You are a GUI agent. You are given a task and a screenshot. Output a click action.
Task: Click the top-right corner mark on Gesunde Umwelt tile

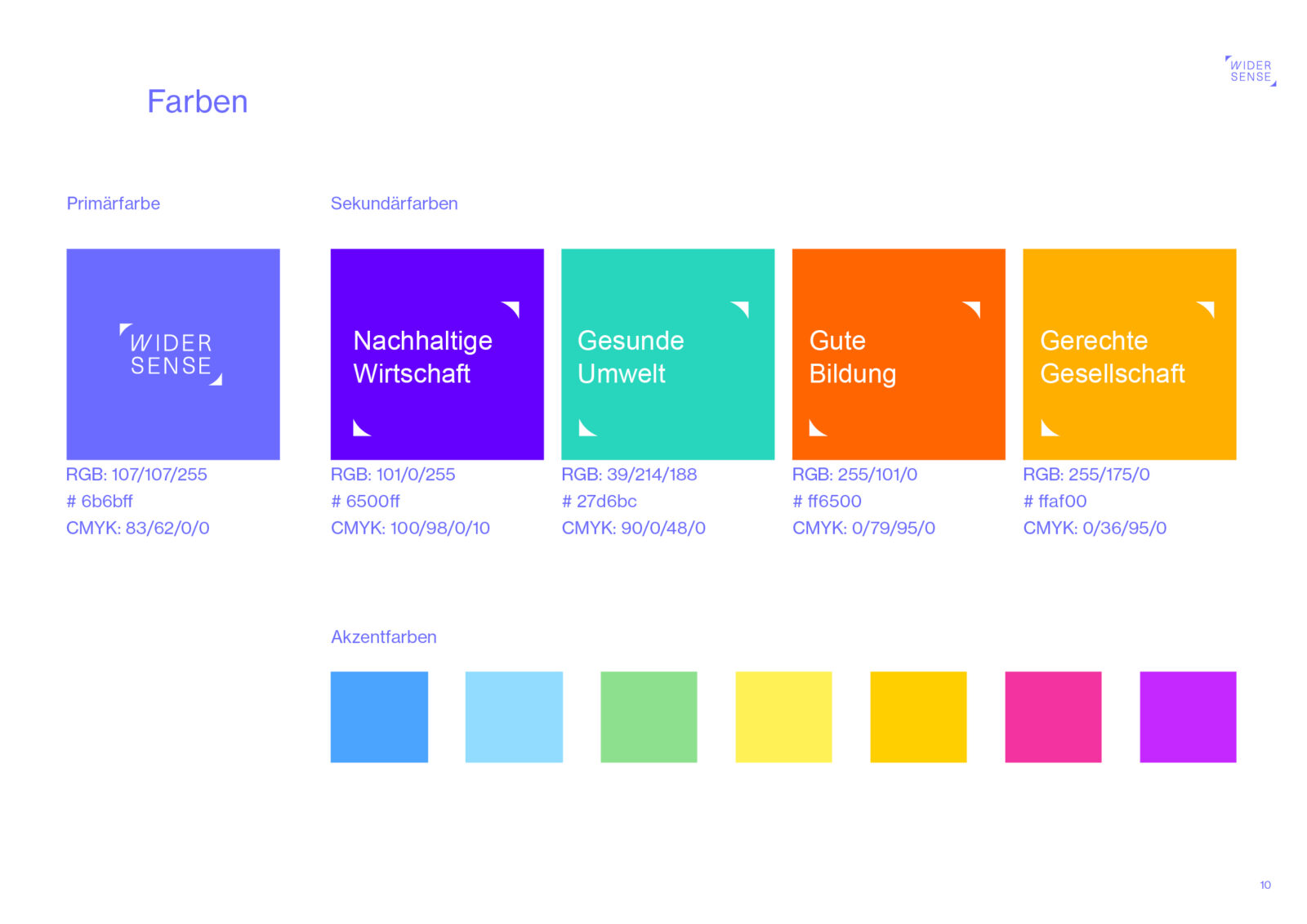coord(740,309)
